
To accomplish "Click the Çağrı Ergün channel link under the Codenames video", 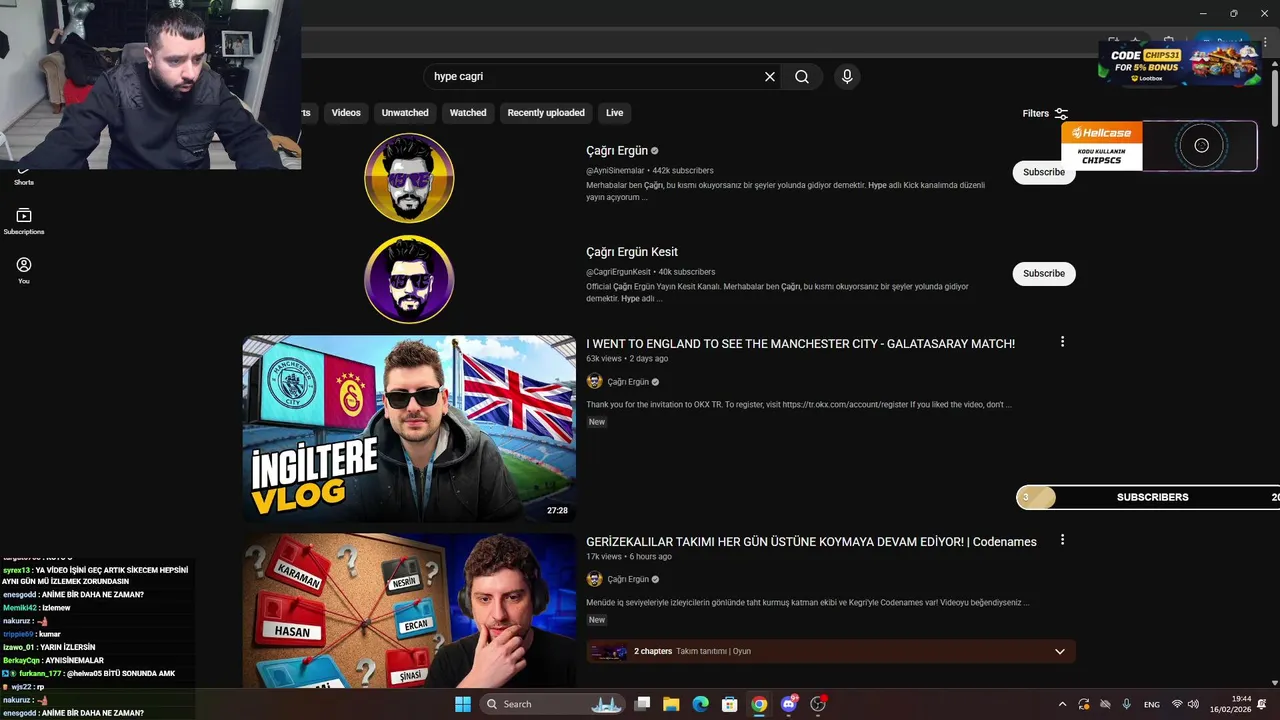I will point(628,579).
